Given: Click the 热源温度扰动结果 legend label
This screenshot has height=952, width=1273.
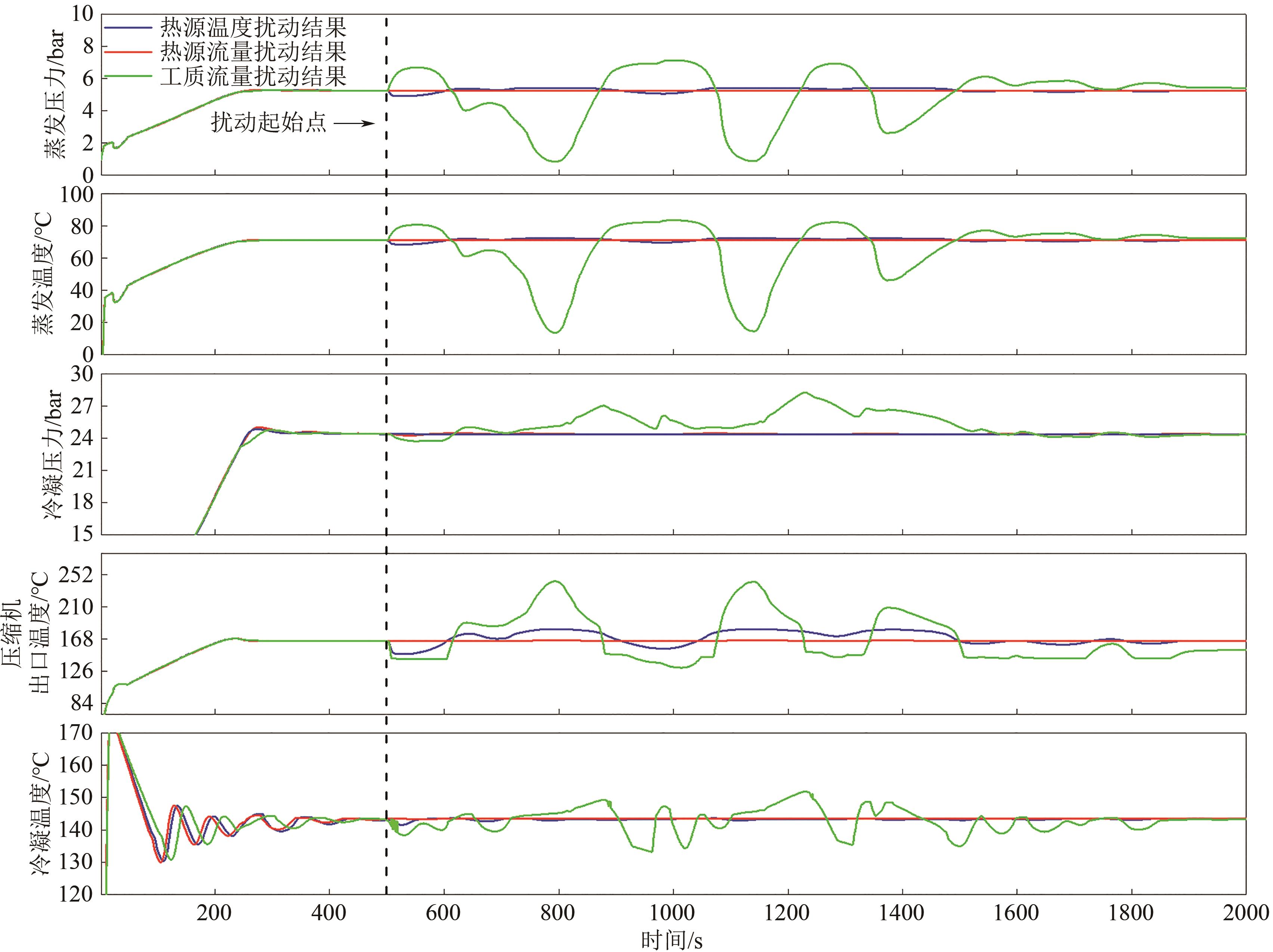Looking at the screenshot, I should (253, 27).
